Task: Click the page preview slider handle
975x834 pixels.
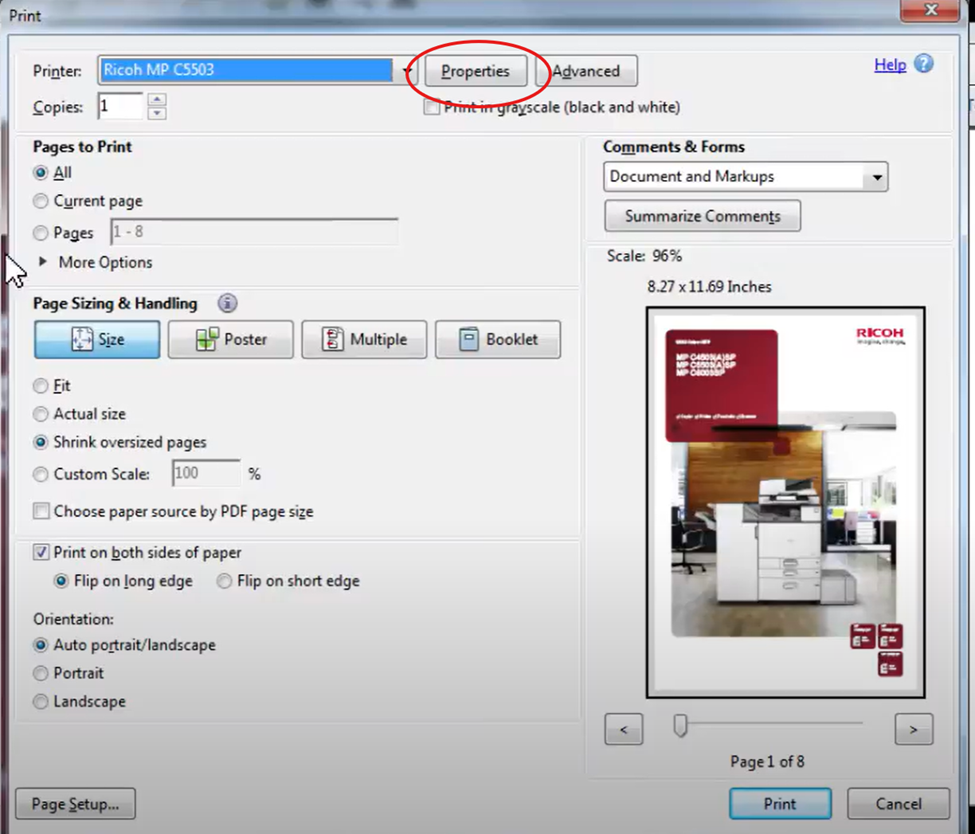Action: [x=680, y=725]
